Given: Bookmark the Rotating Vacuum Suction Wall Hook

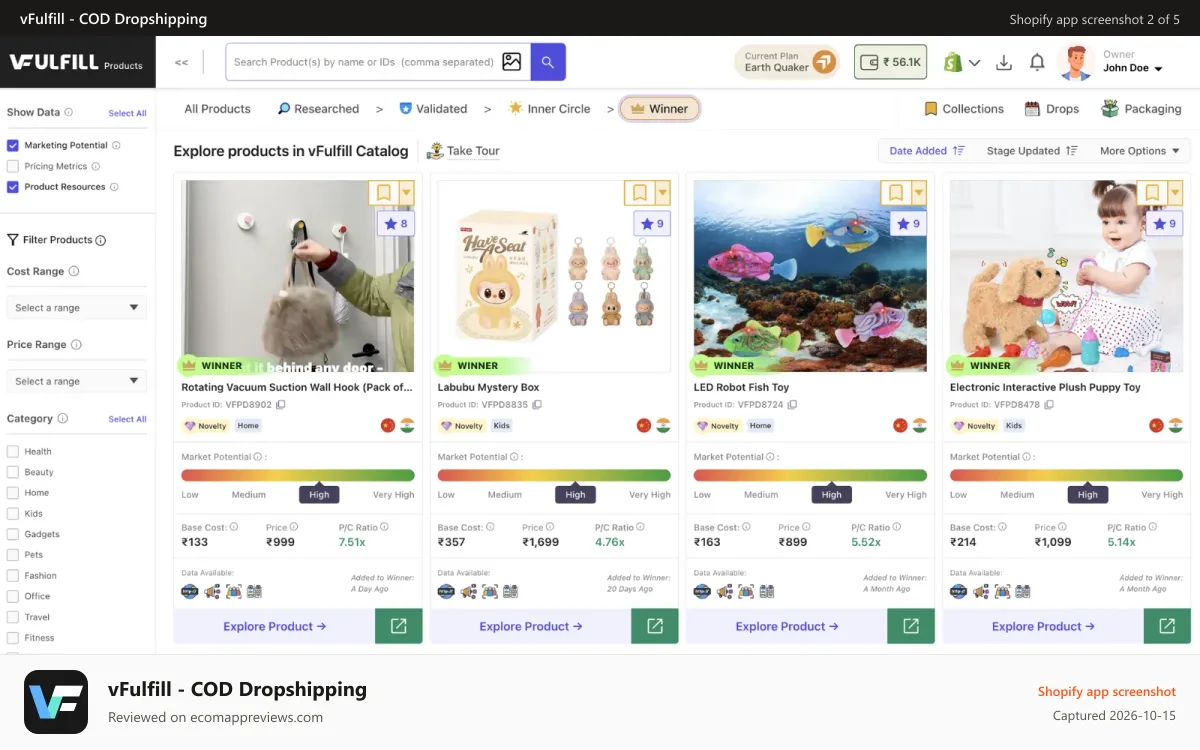Looking at the screenshot, I should pos(382,192).
